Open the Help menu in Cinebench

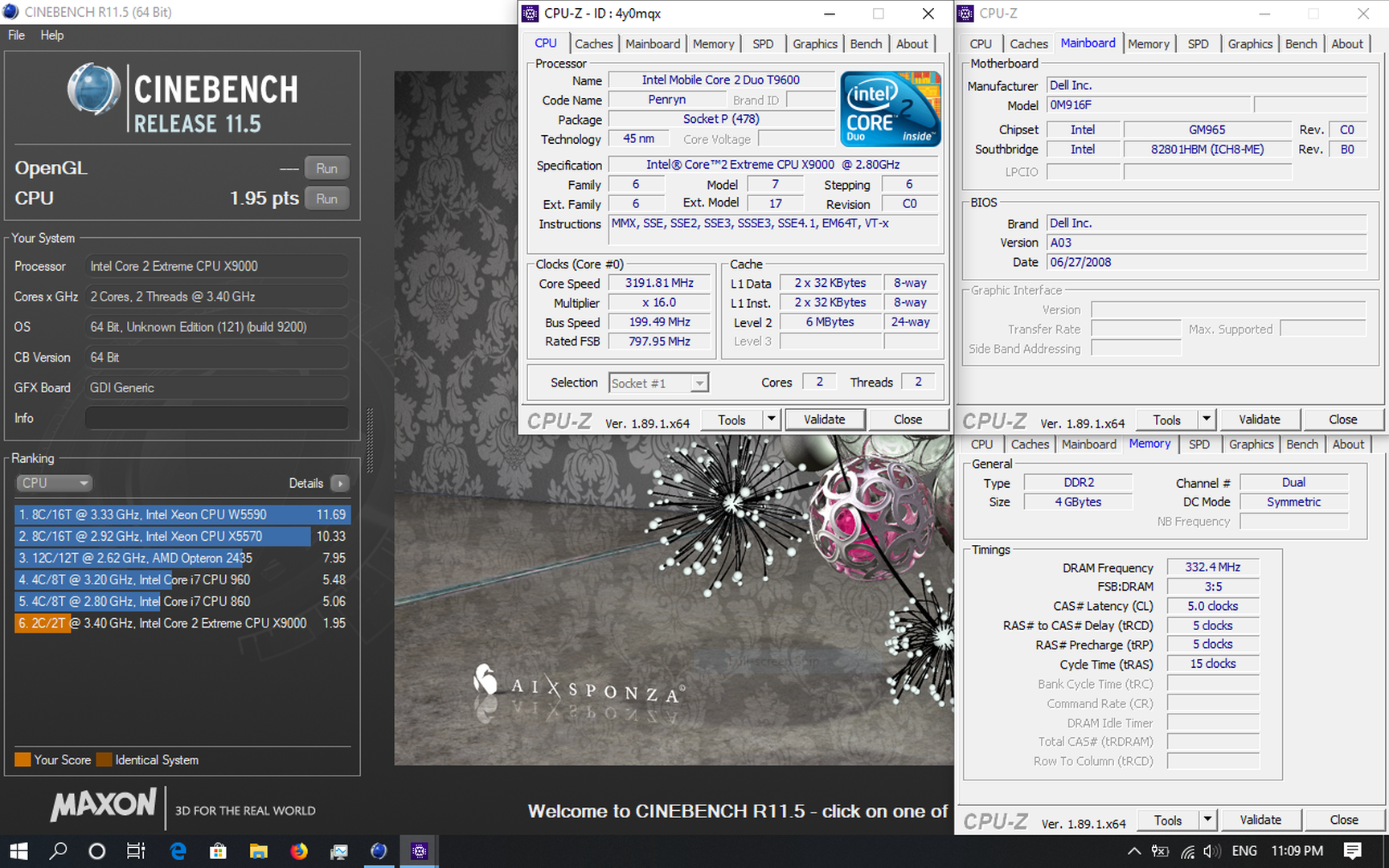click(52, 35)
